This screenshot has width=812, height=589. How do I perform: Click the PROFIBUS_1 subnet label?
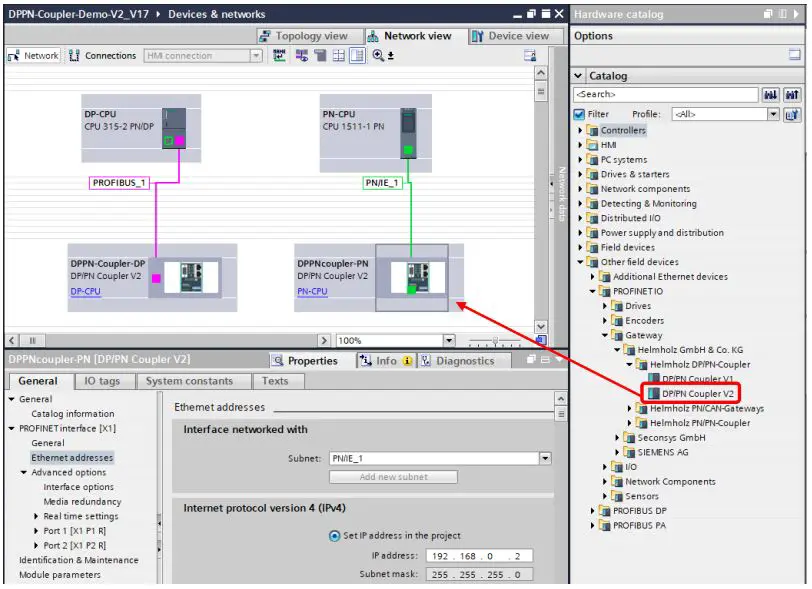[x=119, y=183]
